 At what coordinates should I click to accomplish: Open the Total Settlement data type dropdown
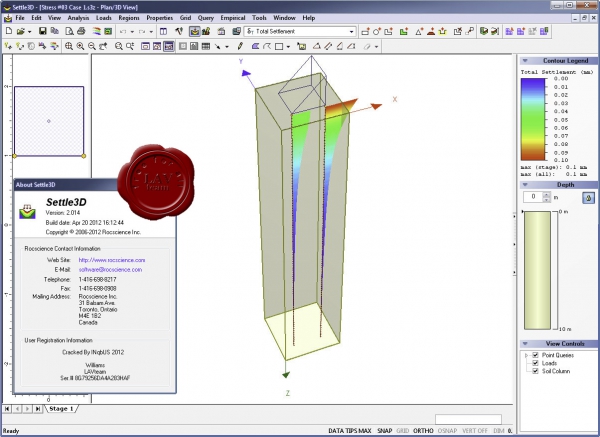351,31
